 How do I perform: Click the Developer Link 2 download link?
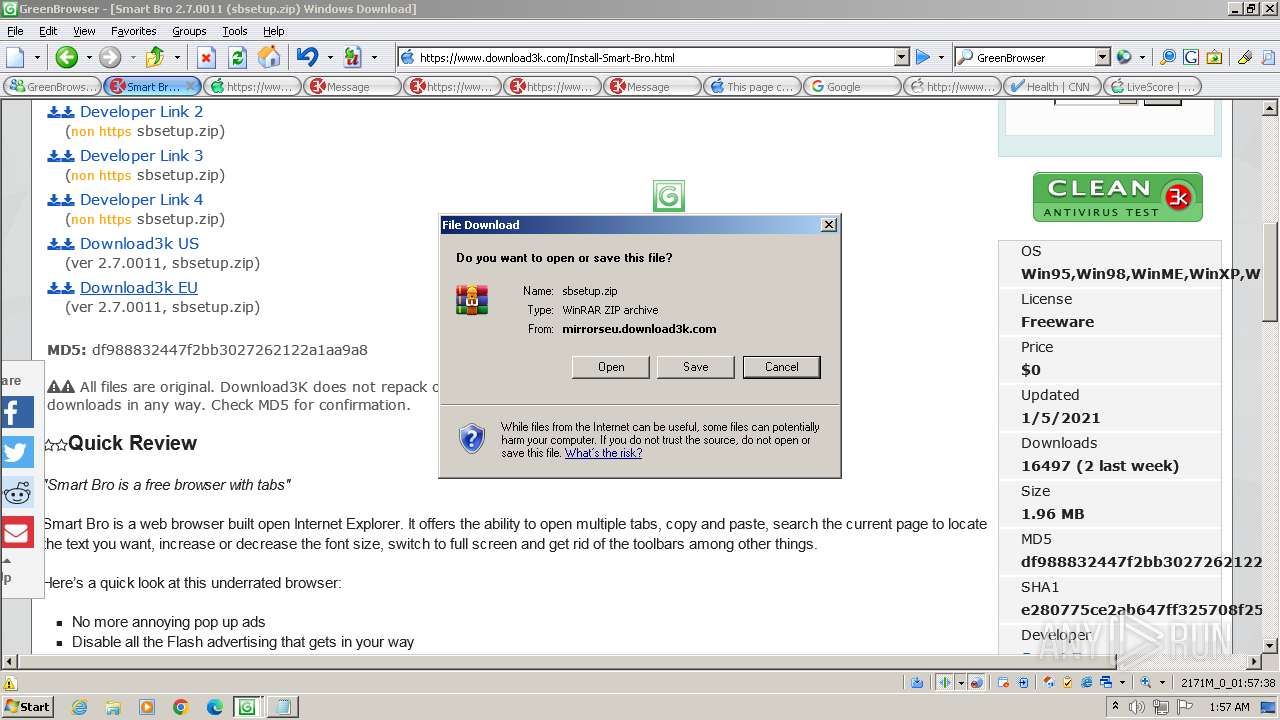coord(141,111)
